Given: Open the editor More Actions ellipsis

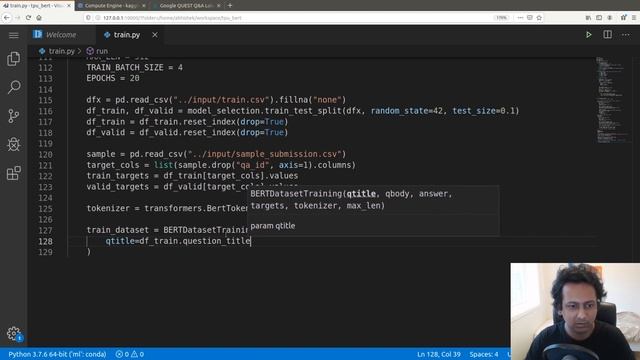Looking at the screenshot, I should click(x=626, y=35).
